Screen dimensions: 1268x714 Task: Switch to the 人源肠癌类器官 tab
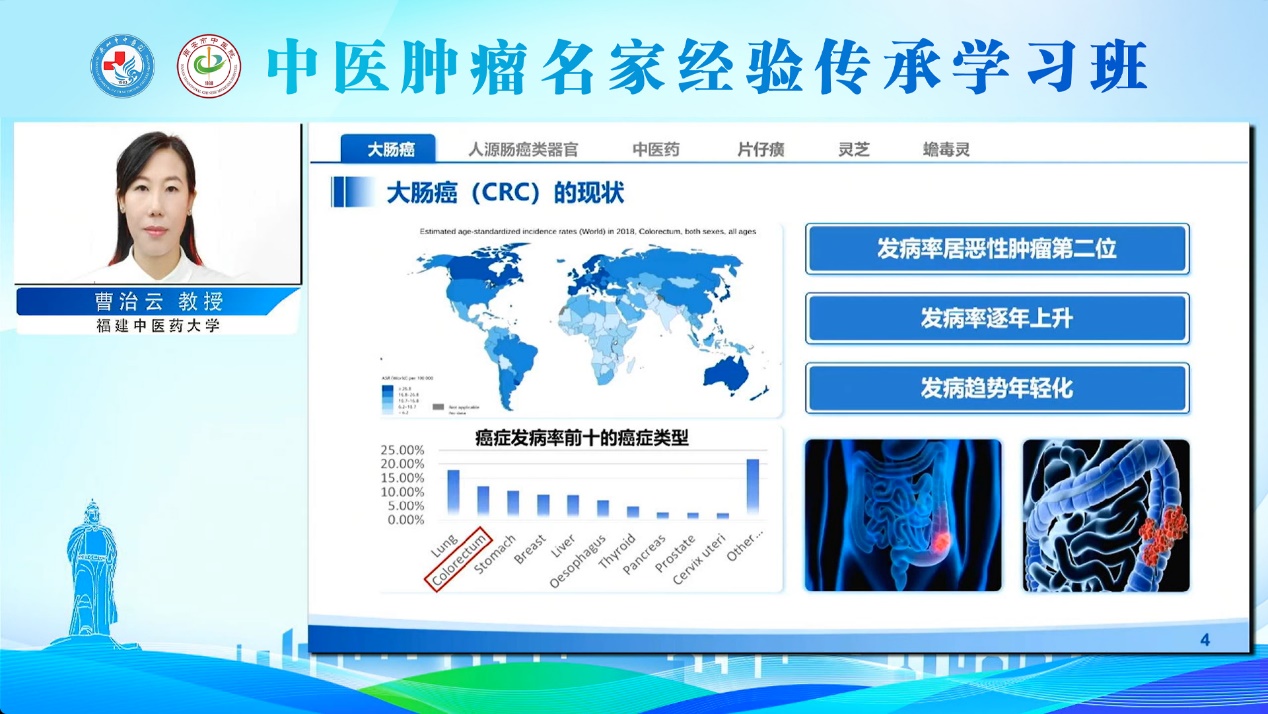[x=523, y=150]
